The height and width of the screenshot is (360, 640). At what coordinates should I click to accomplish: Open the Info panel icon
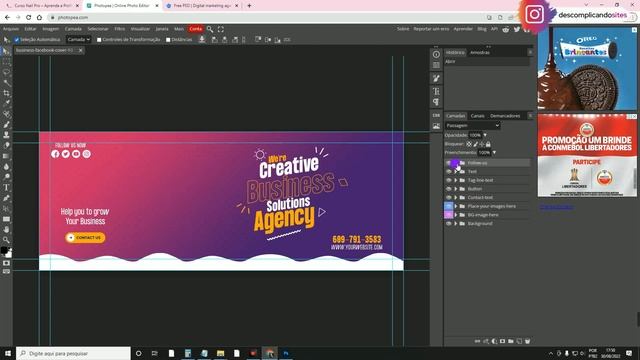click(x=436, y=55)
